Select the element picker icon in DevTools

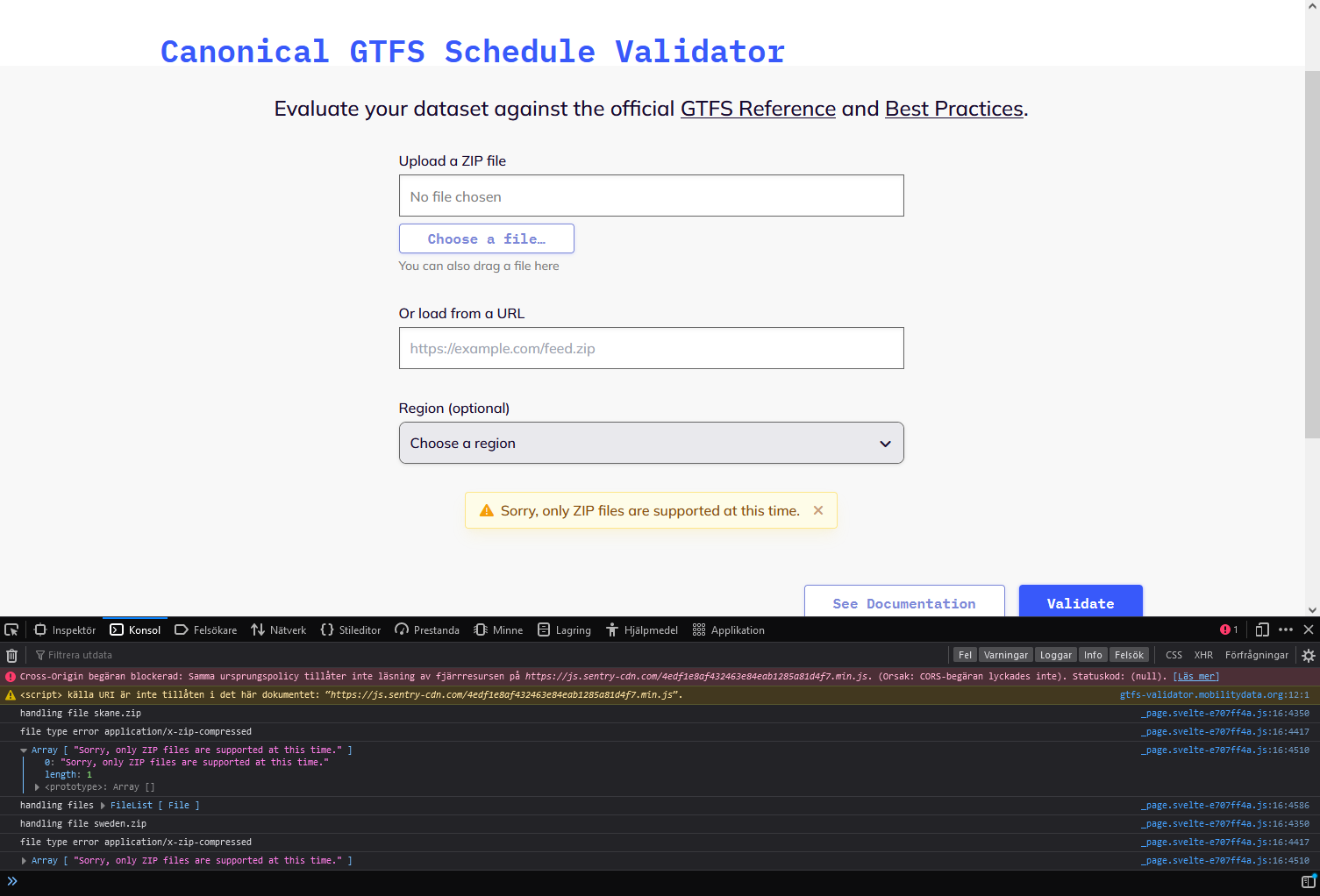pyautogui.click(x=11, y=629)
